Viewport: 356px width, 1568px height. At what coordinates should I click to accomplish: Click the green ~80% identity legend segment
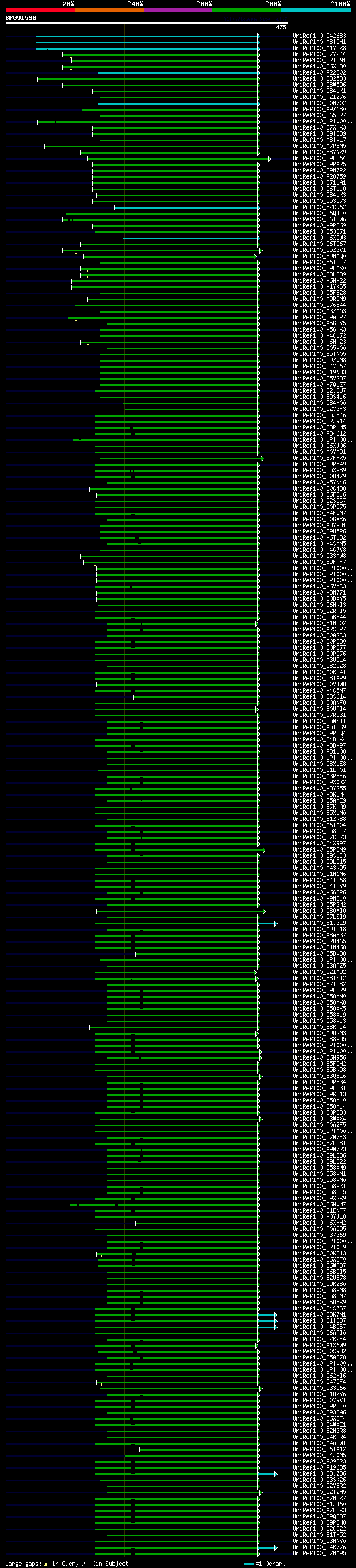247,10
